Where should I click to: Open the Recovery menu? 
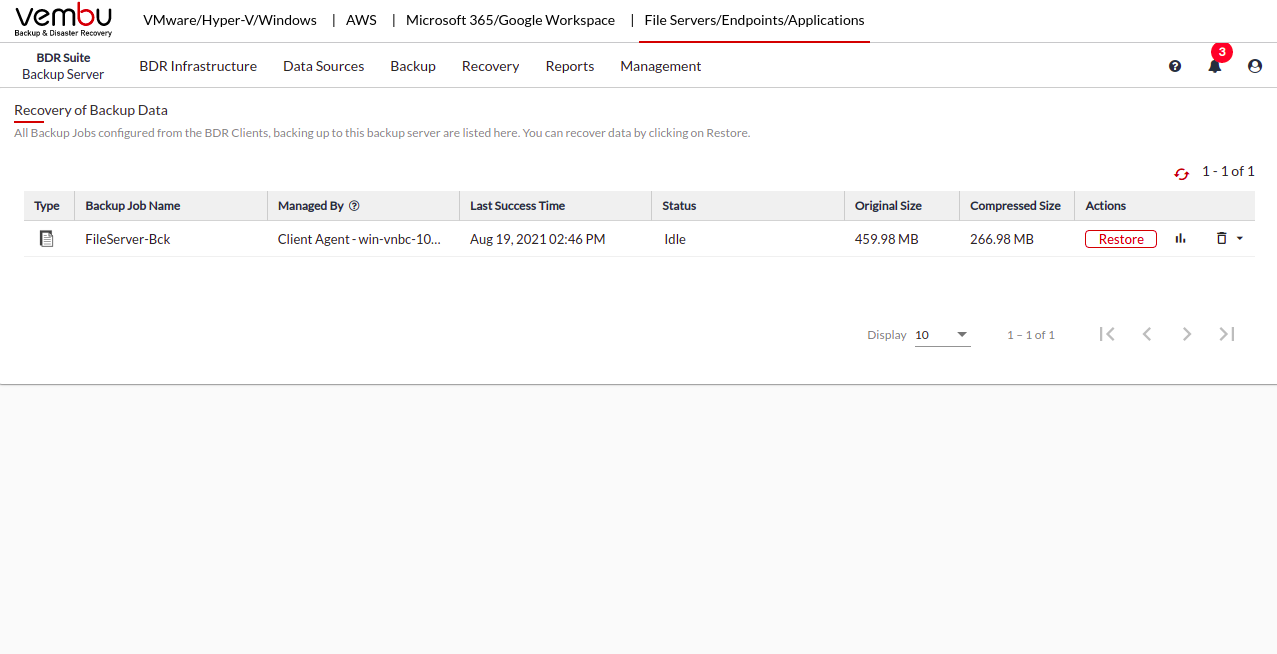click(x=490, y=66)
